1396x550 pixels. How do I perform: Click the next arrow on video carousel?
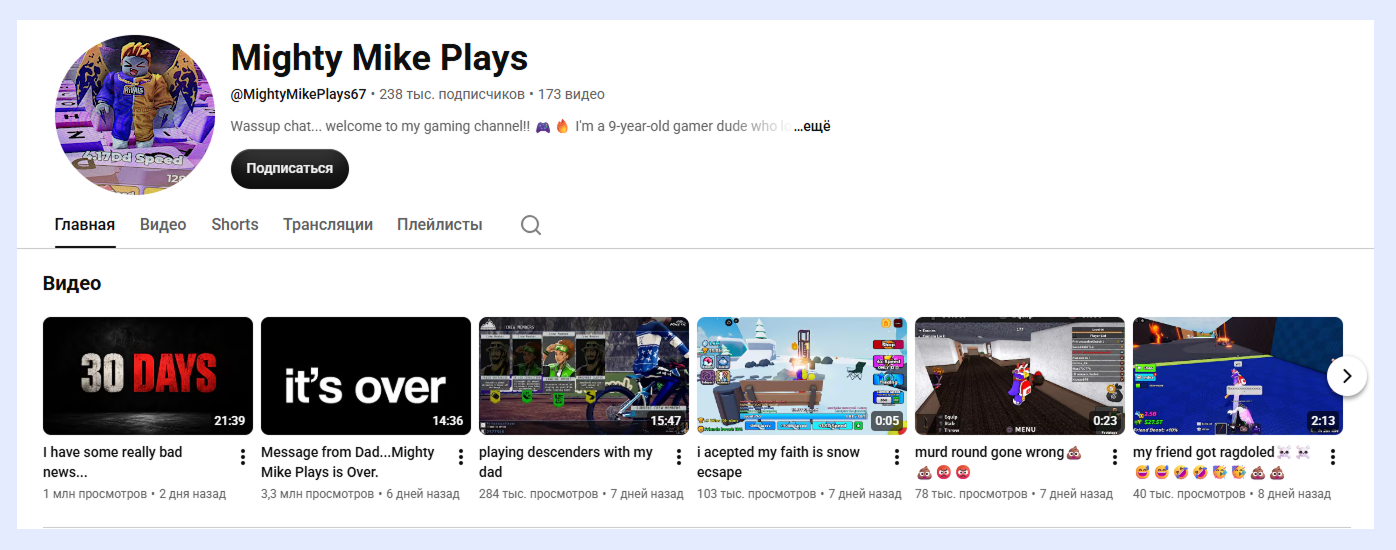[1347, 376]
